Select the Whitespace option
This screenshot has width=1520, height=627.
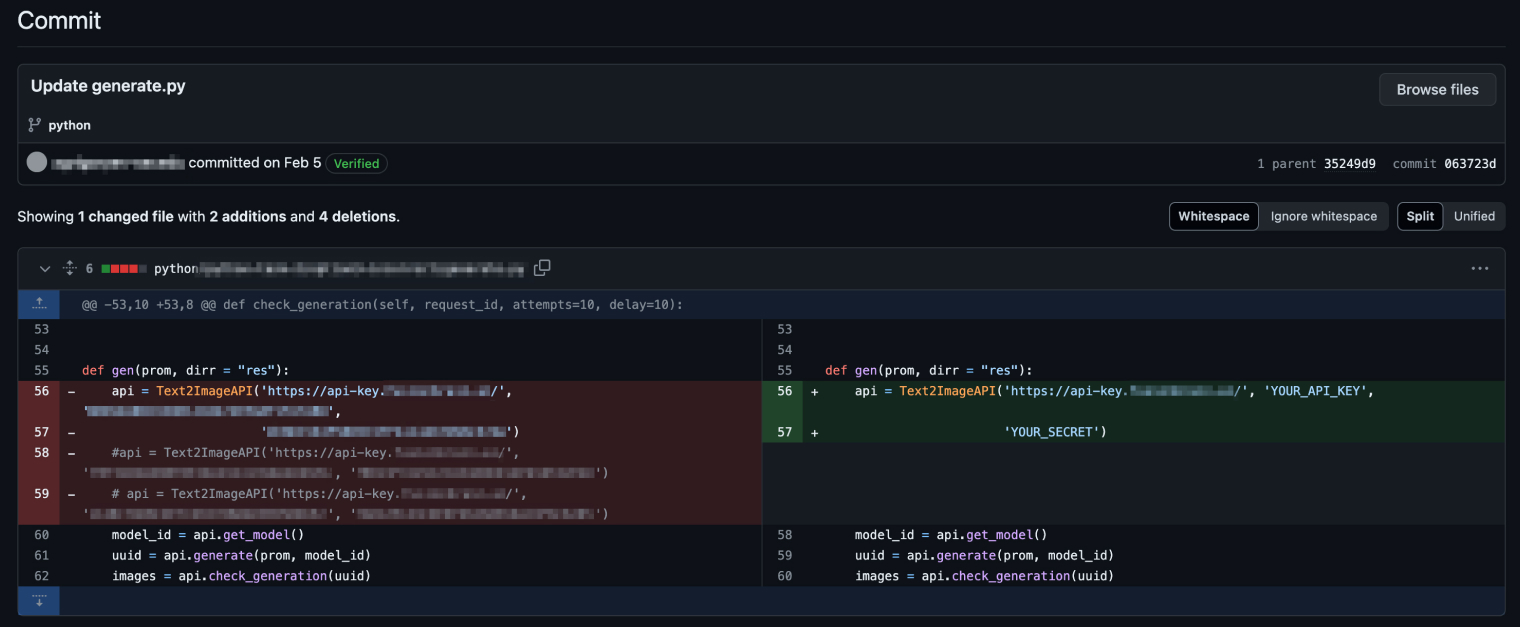pyautogui.click(x=1213, y=216)
